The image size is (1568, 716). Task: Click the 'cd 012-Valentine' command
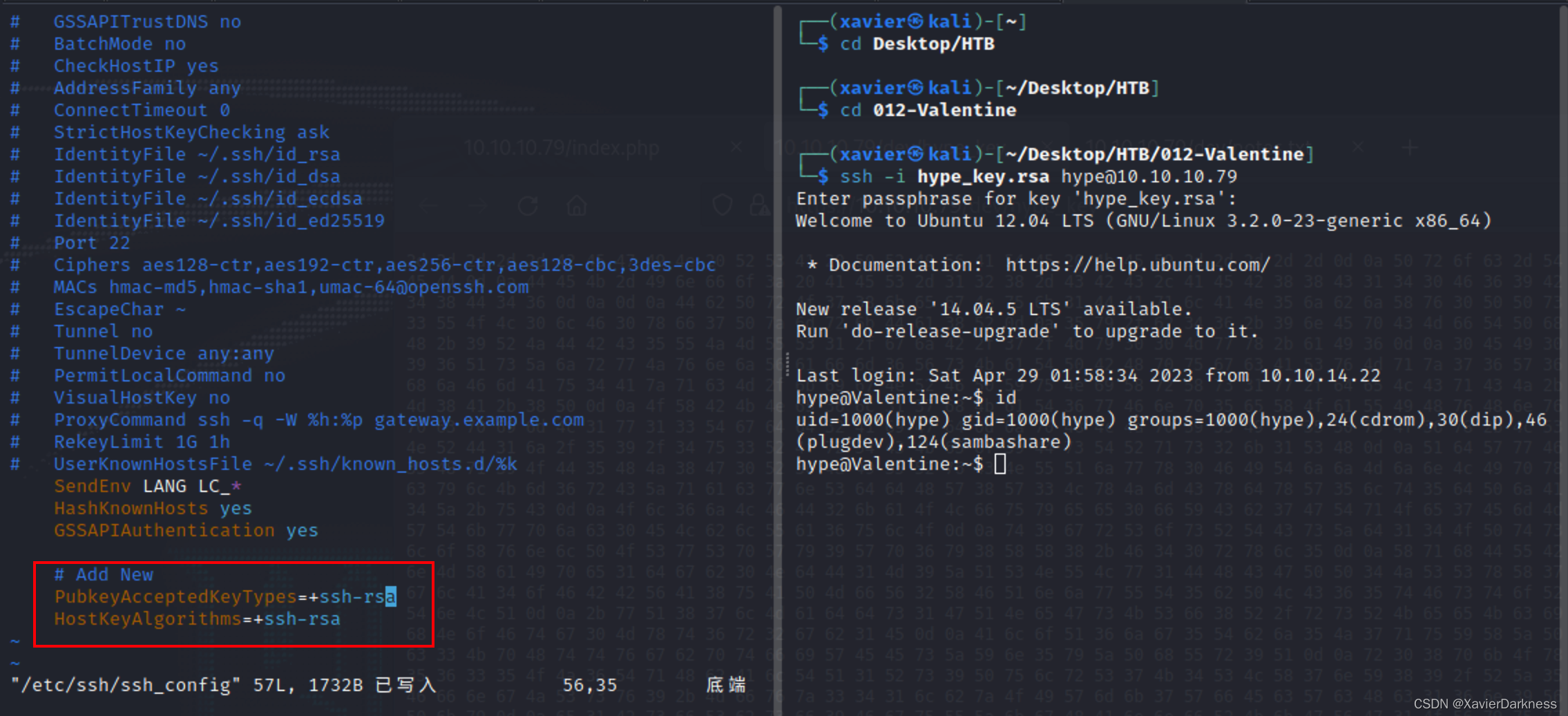coord(928,110)
